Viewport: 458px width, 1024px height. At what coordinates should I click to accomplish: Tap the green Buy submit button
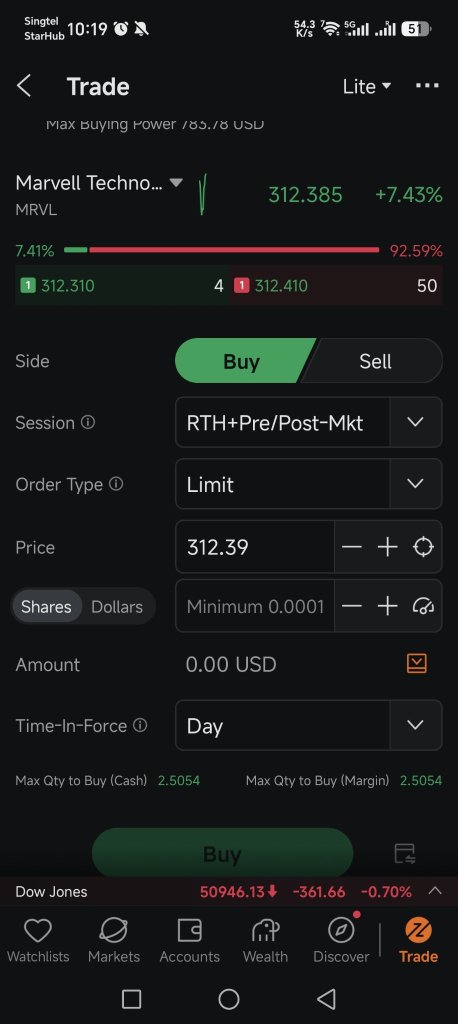point(222,854)
